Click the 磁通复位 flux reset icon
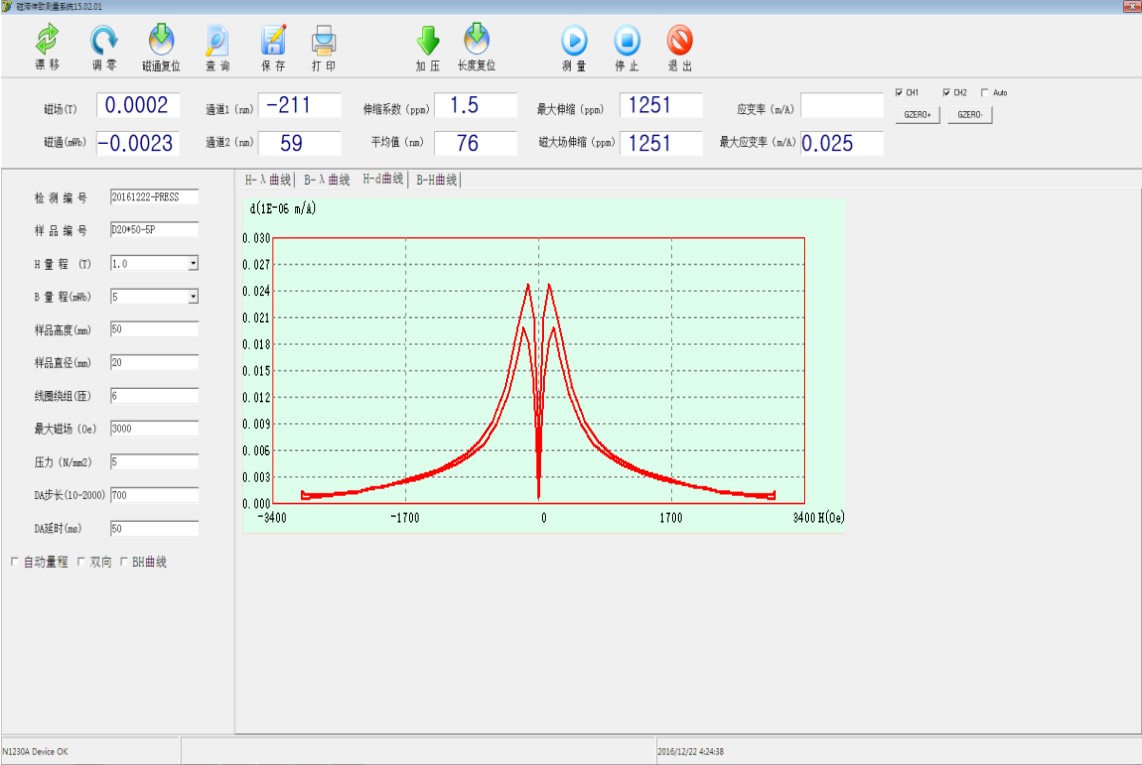This screenshot has width=1142, height=765. (x=161, y=41)
